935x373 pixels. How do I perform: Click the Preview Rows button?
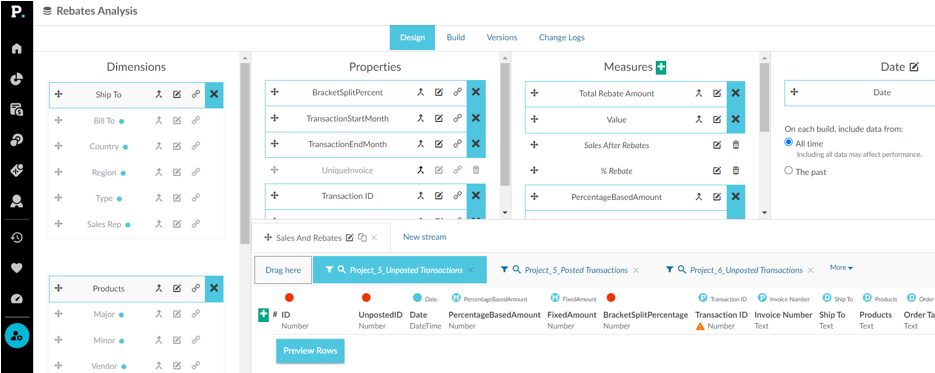point(310,350)
